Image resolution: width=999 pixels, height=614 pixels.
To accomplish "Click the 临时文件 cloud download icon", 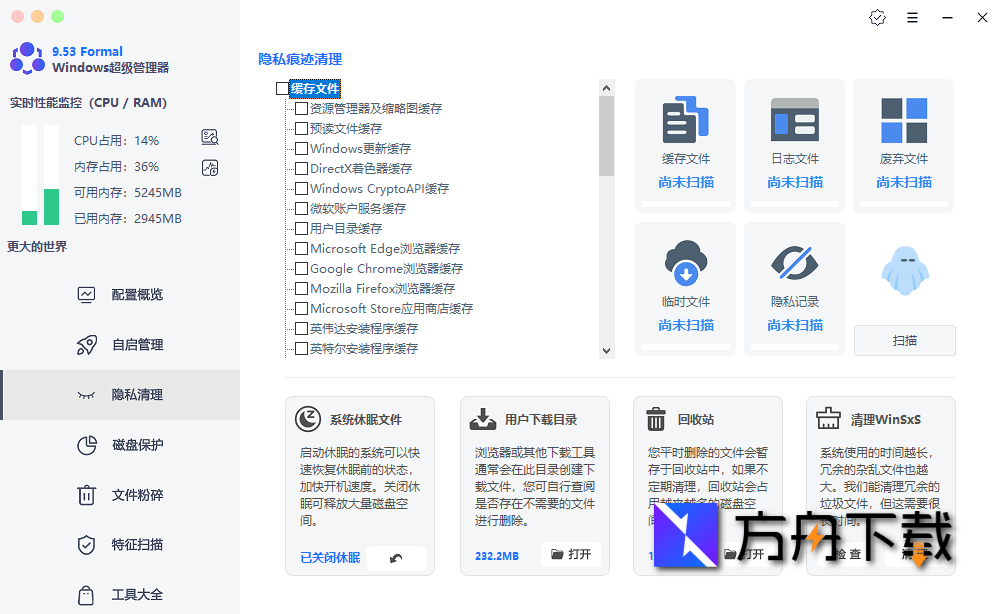I will tap(684, 262).
